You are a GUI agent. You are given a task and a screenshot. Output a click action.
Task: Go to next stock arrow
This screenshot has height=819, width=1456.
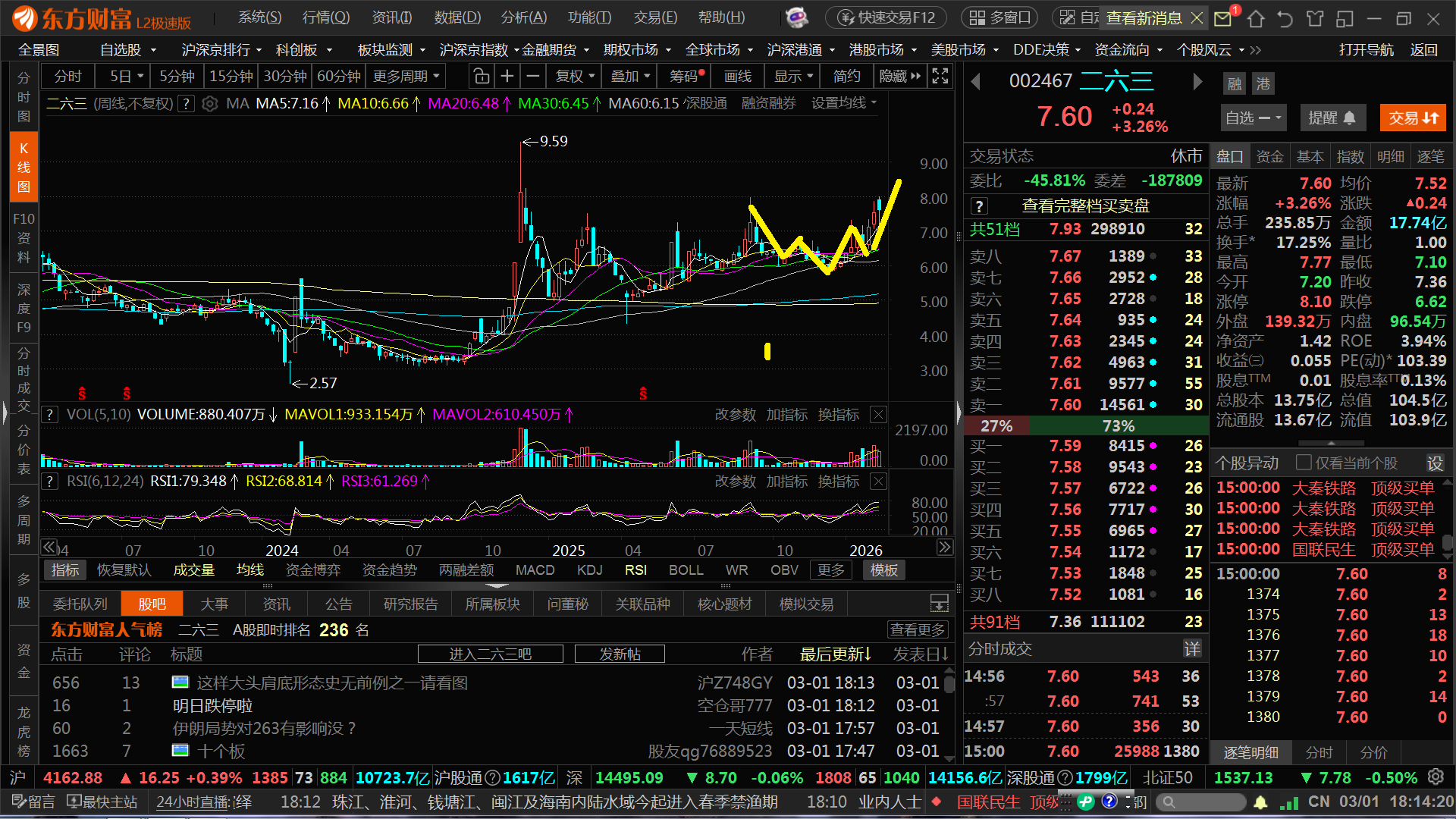point(1197,82)
